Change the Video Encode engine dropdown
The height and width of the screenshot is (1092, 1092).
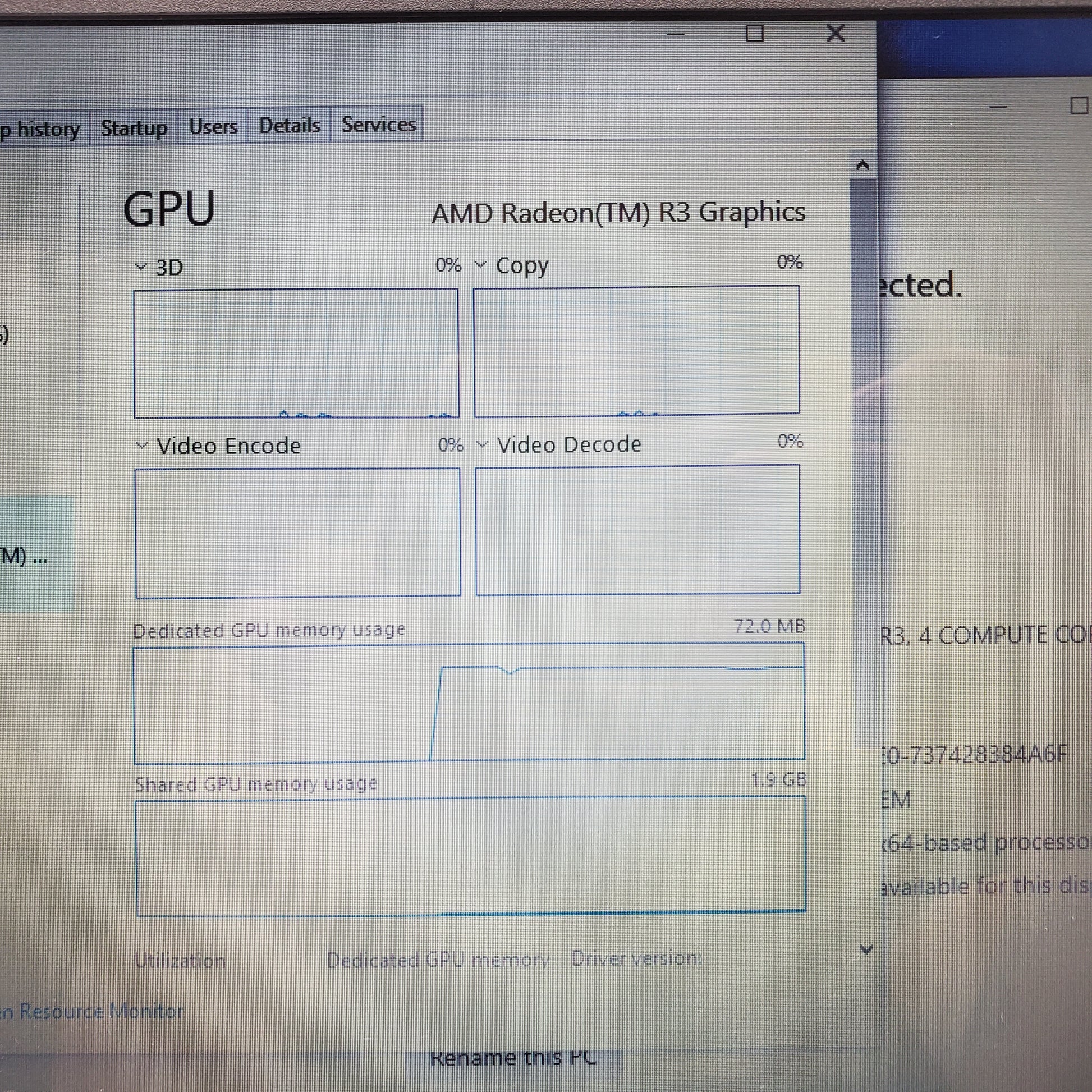tap(142, 446)
